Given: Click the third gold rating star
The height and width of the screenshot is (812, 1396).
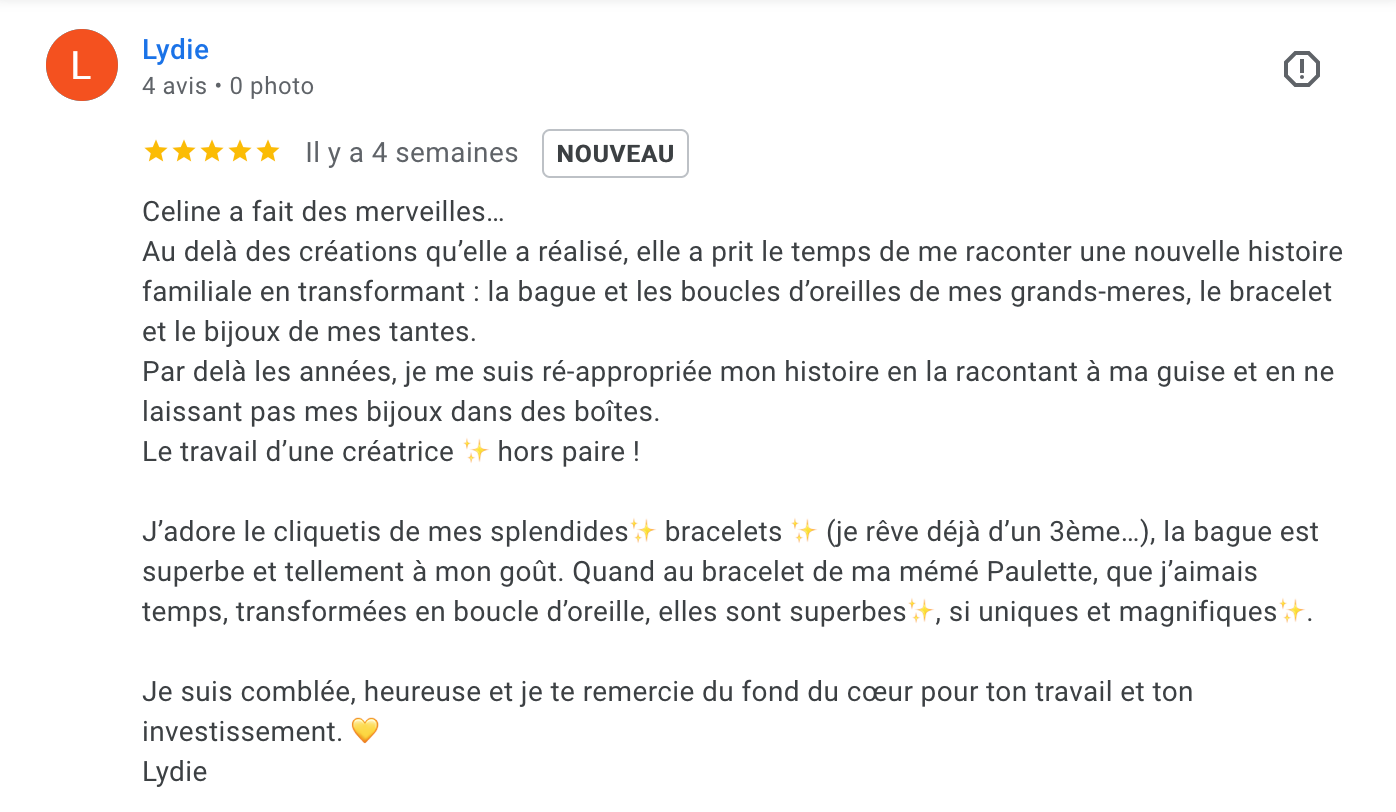Looking at the screenshot, I should tap(212, 152).
